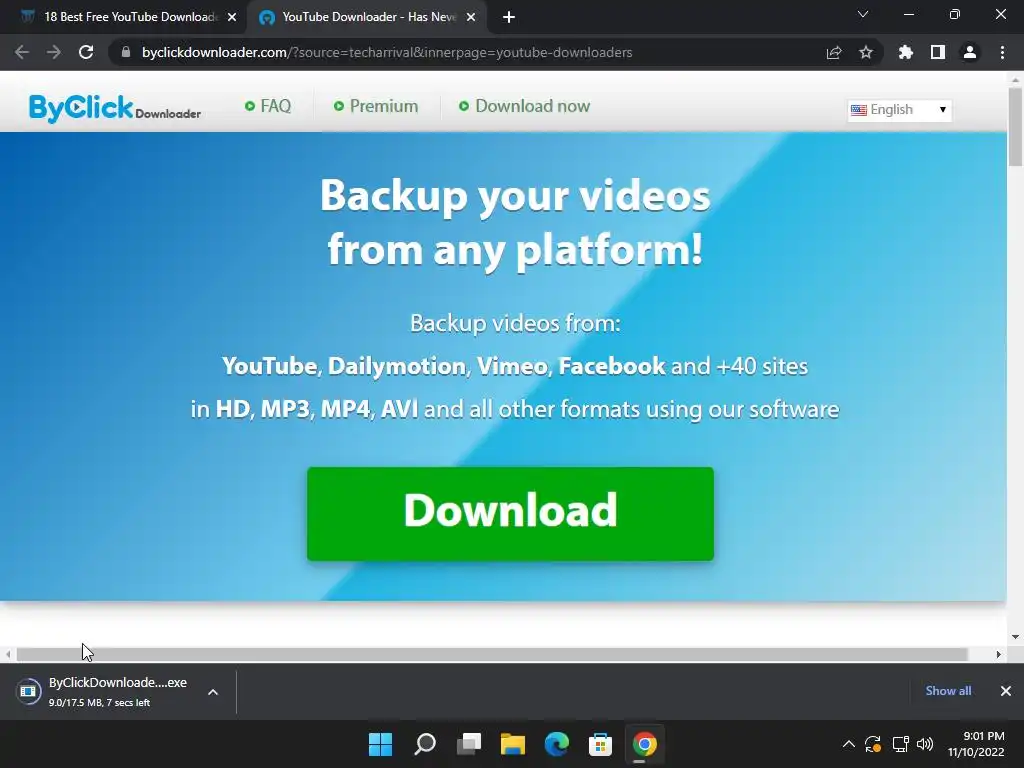
Task: Bookmark this page with the star icon
Action: click(866, 52)
